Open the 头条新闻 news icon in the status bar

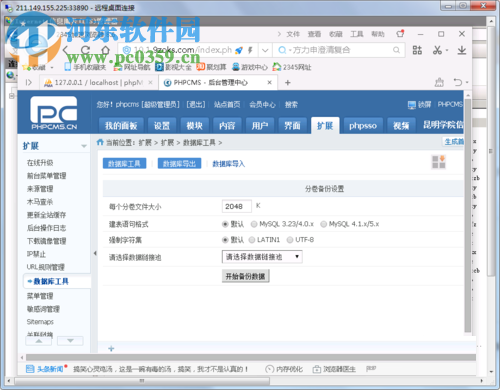click(x=30, y=369)
